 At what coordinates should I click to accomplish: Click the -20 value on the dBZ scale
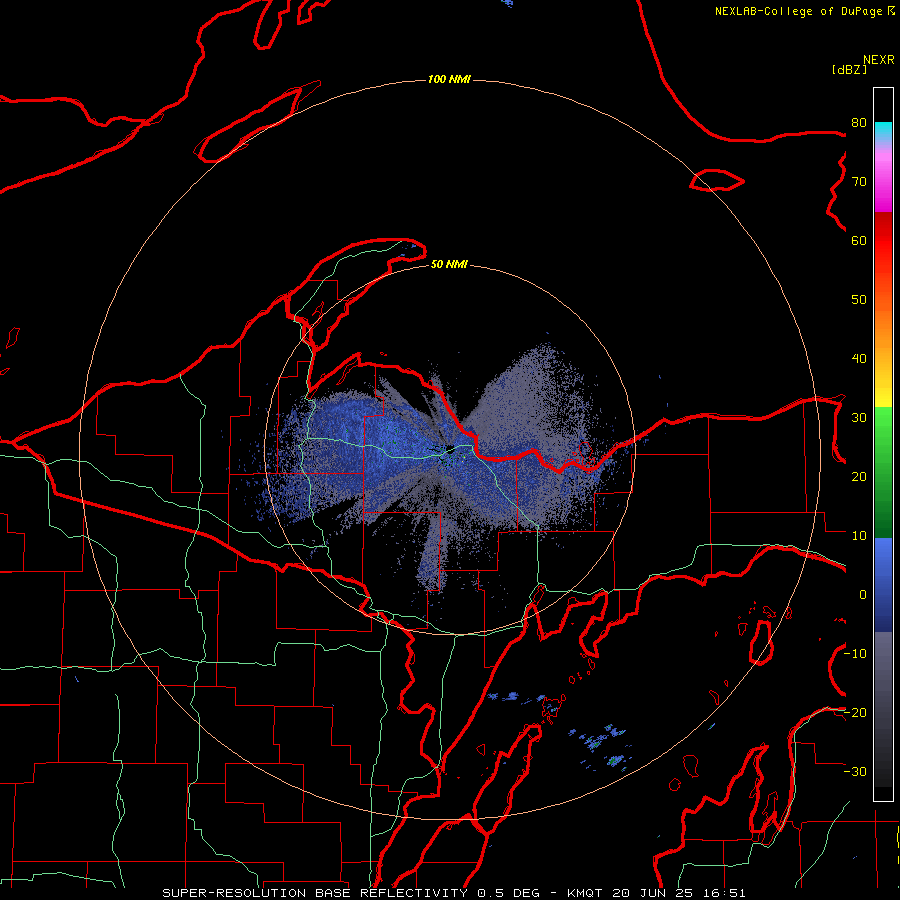[x=855, y=712]
